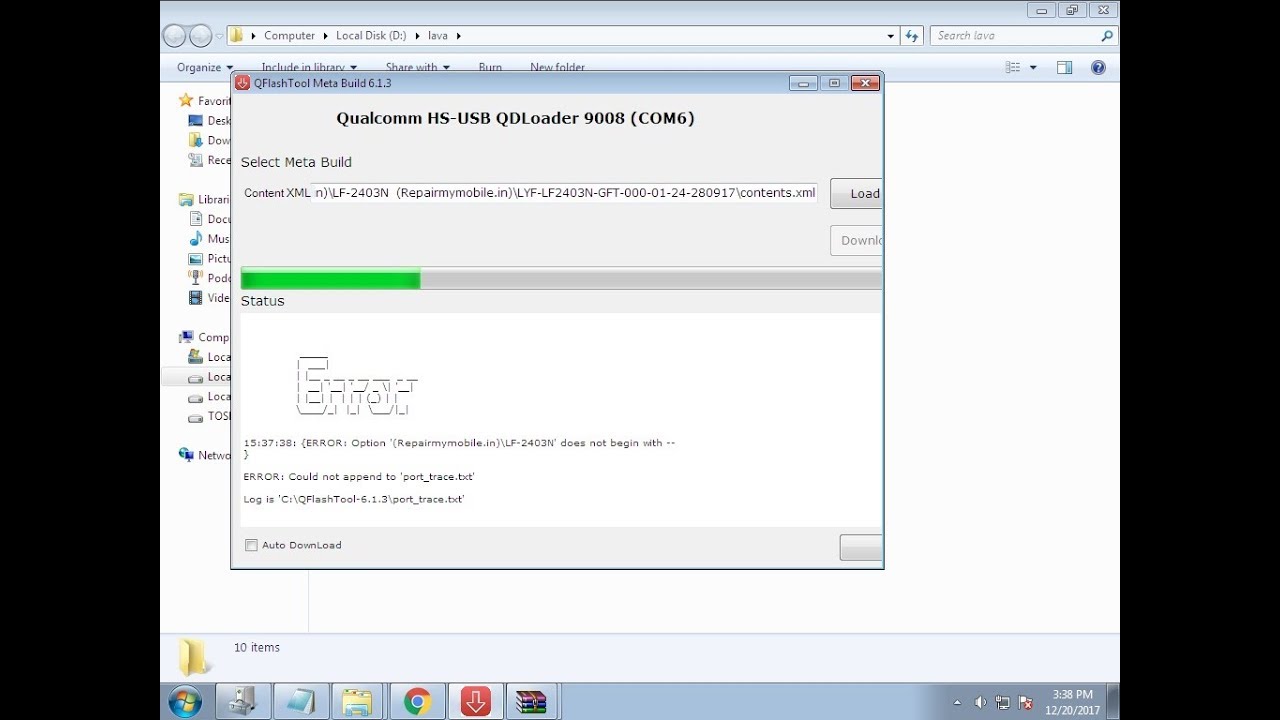This screenshot has height=720, width=1280.
Task: Click the folder icon in address bar
Action: point(237,35)
